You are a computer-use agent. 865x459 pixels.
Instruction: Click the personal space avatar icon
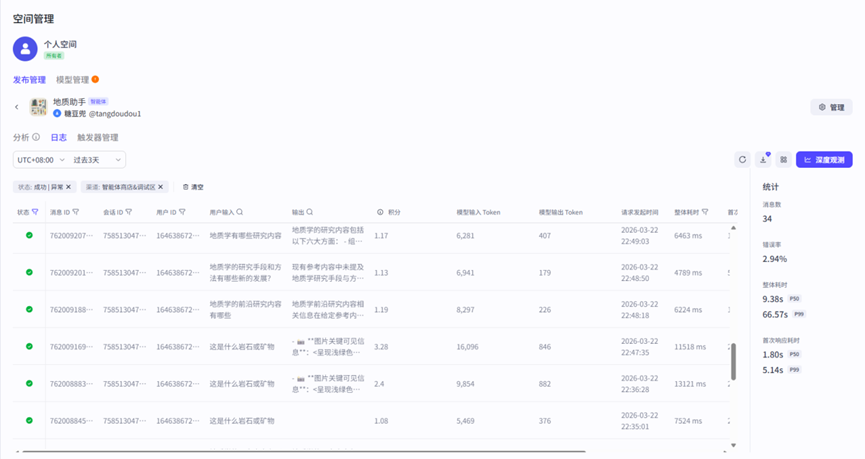click(x=25, y=49)
